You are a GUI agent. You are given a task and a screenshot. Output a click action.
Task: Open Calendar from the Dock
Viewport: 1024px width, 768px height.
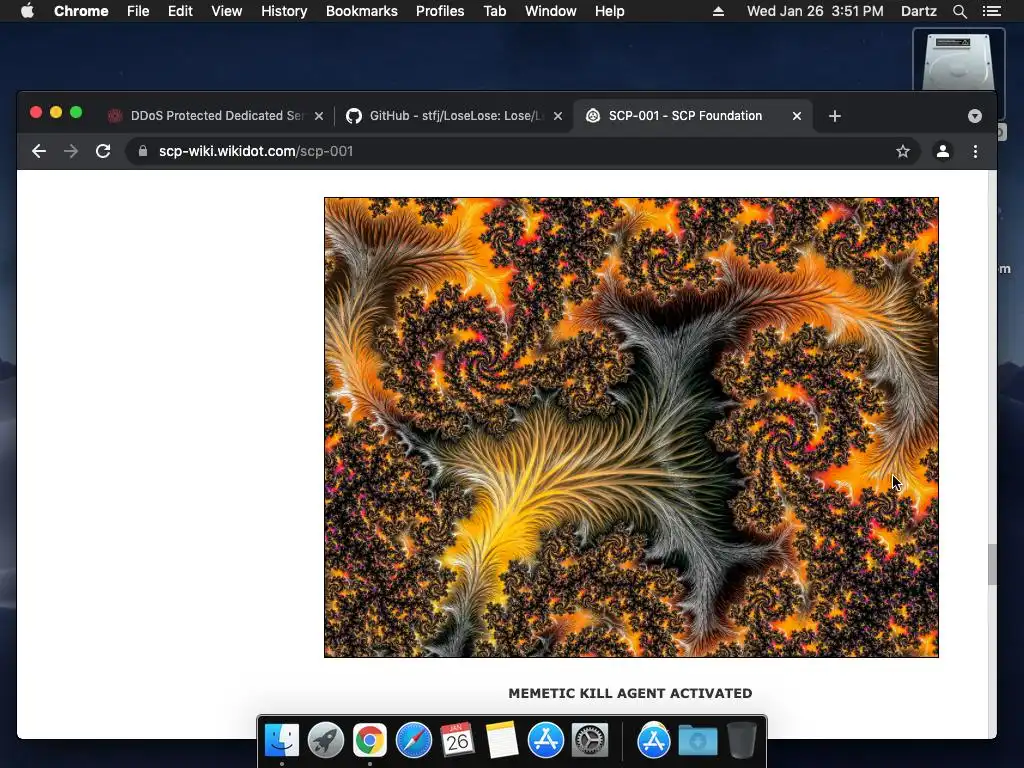pyautogui.click(x=457, y=741)
